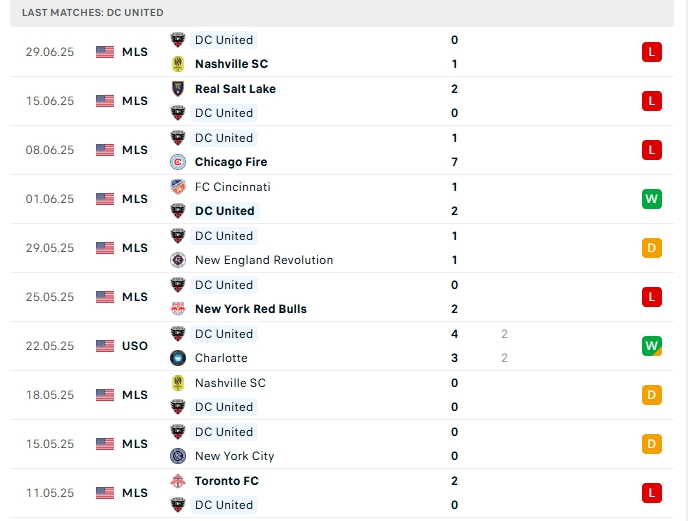Click the W badge on the Charlotte match
This screenshot has width=688, height=521.
tap(652, 346)
